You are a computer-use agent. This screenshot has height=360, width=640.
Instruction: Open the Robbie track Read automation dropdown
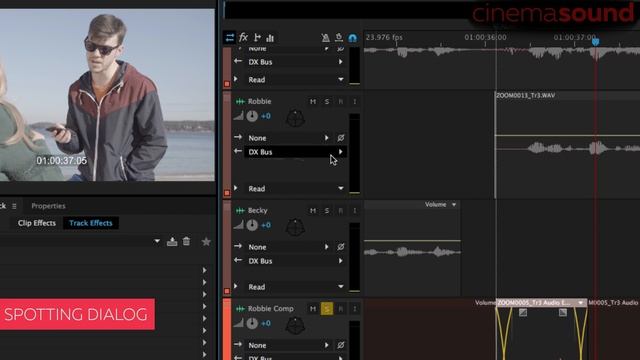[x=295, y=189]
